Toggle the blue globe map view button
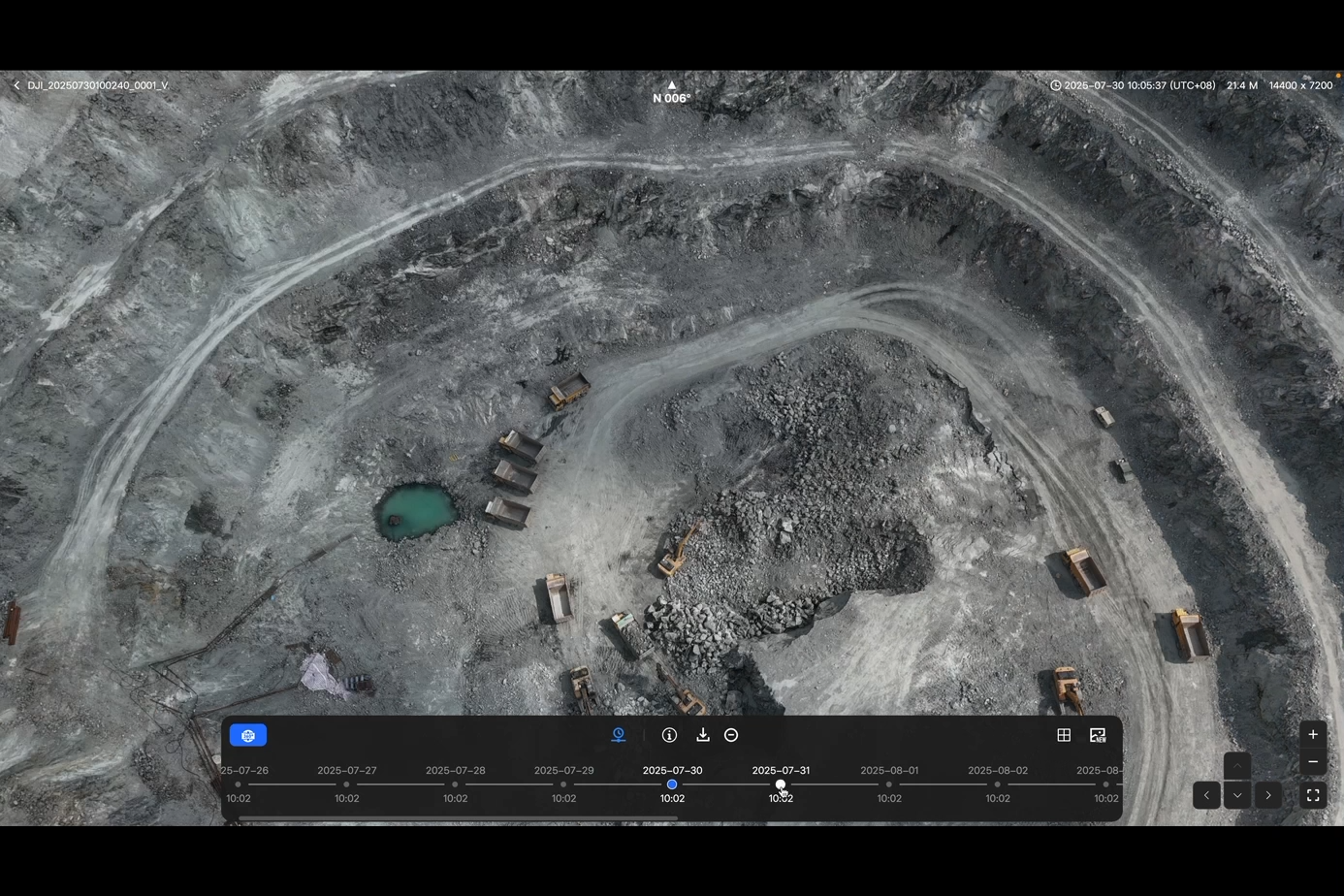The width and height of the screenshot is (1344, 896). (248, 736)
